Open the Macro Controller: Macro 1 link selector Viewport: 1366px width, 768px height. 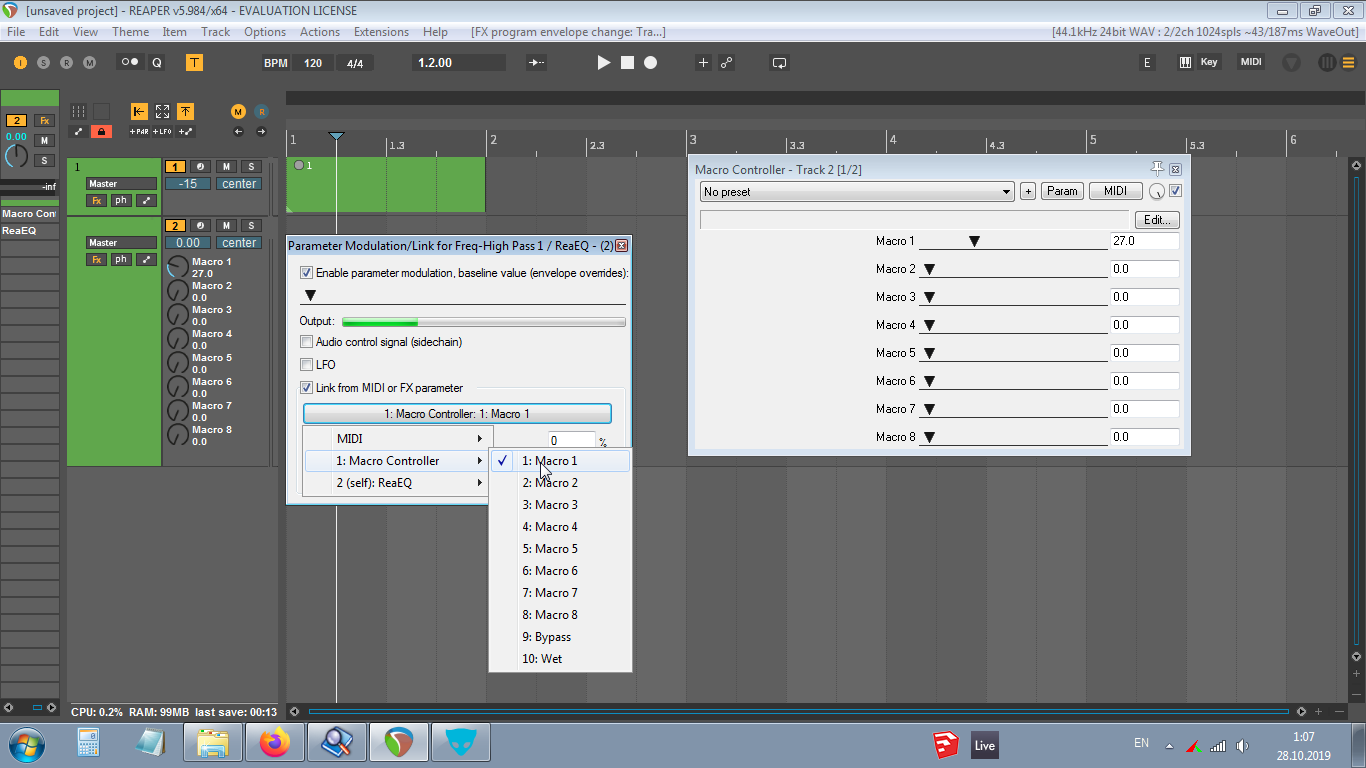tap(457, 414)
